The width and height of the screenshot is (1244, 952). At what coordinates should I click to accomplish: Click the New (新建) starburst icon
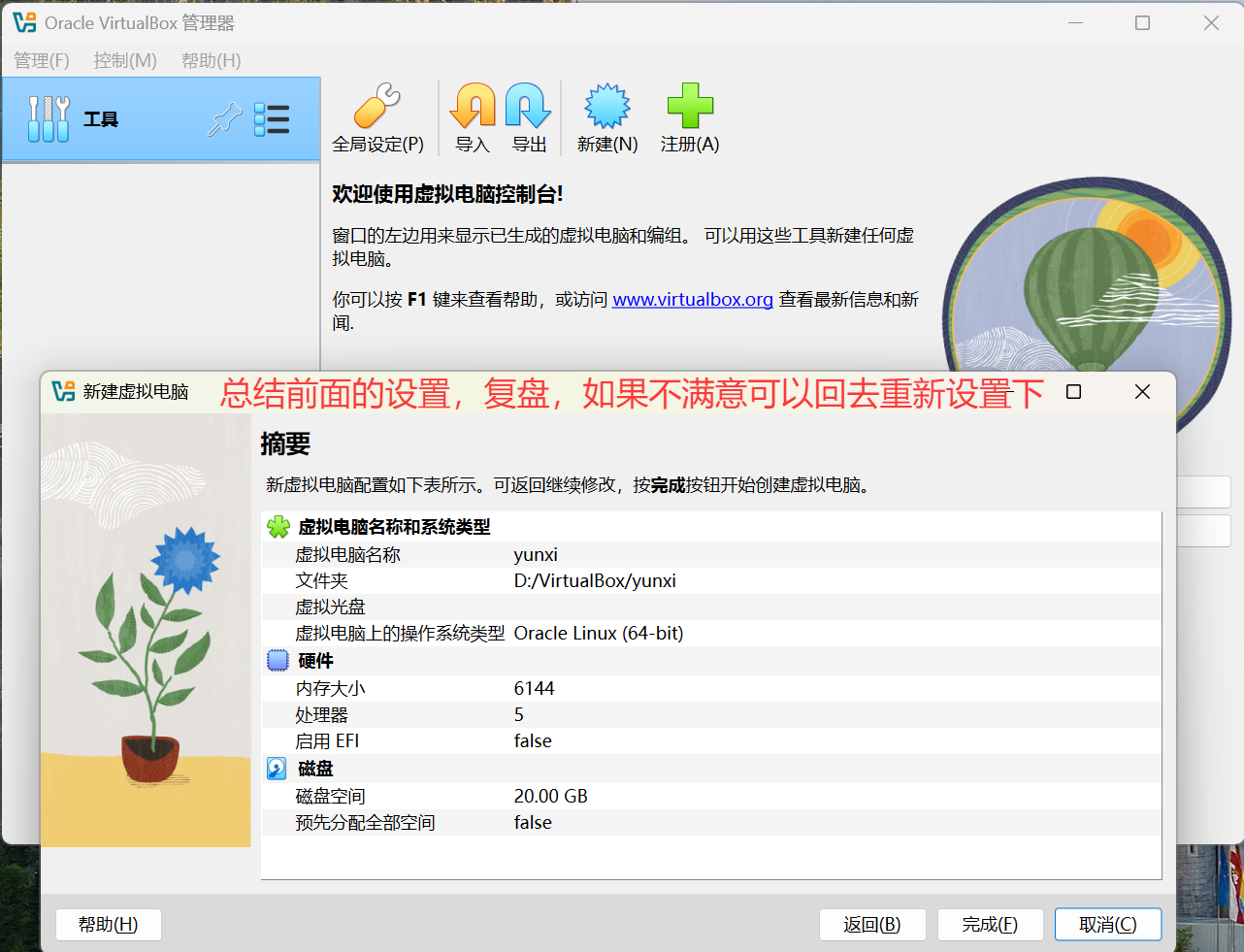pyautogui.click(x=607, y=106)
